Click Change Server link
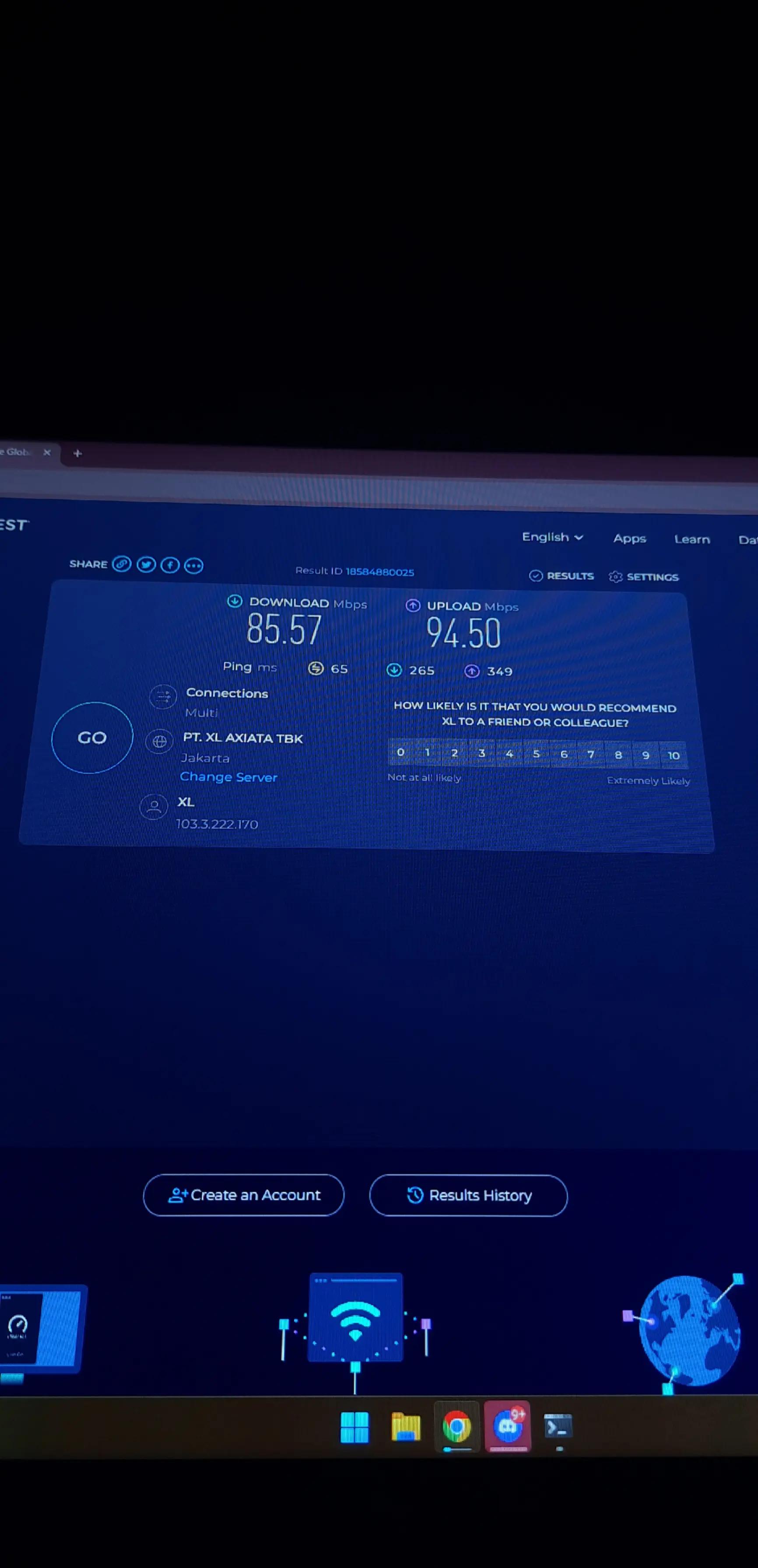The width and height of the screenshot is (758, 1568). pyautogui.click(x=228, y=777)
